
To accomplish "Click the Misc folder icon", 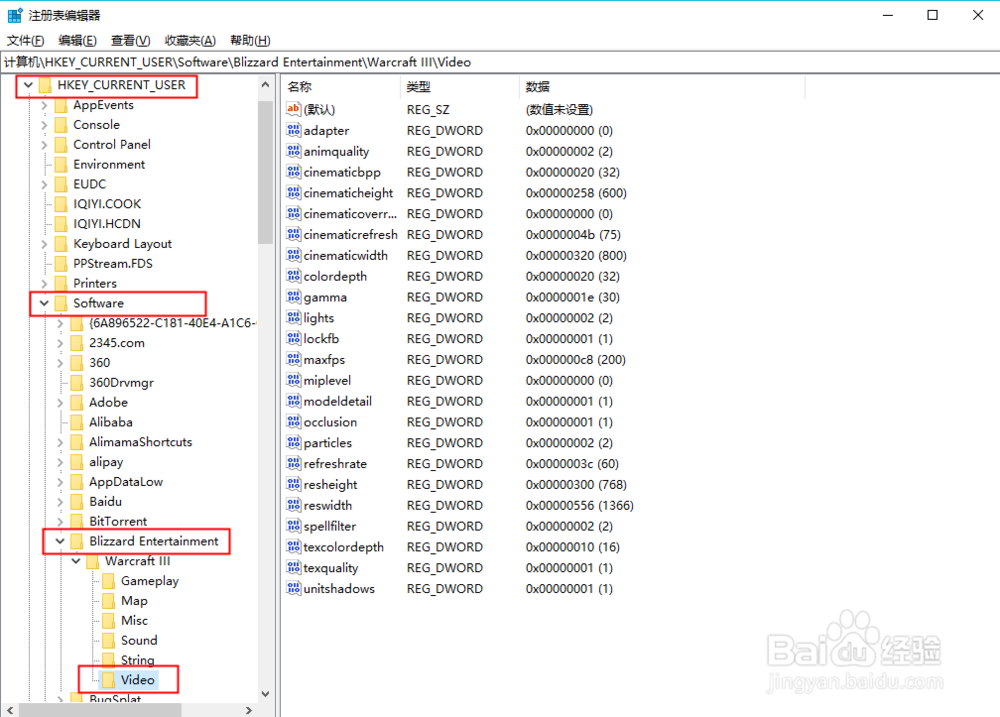I will pos(108,620).
